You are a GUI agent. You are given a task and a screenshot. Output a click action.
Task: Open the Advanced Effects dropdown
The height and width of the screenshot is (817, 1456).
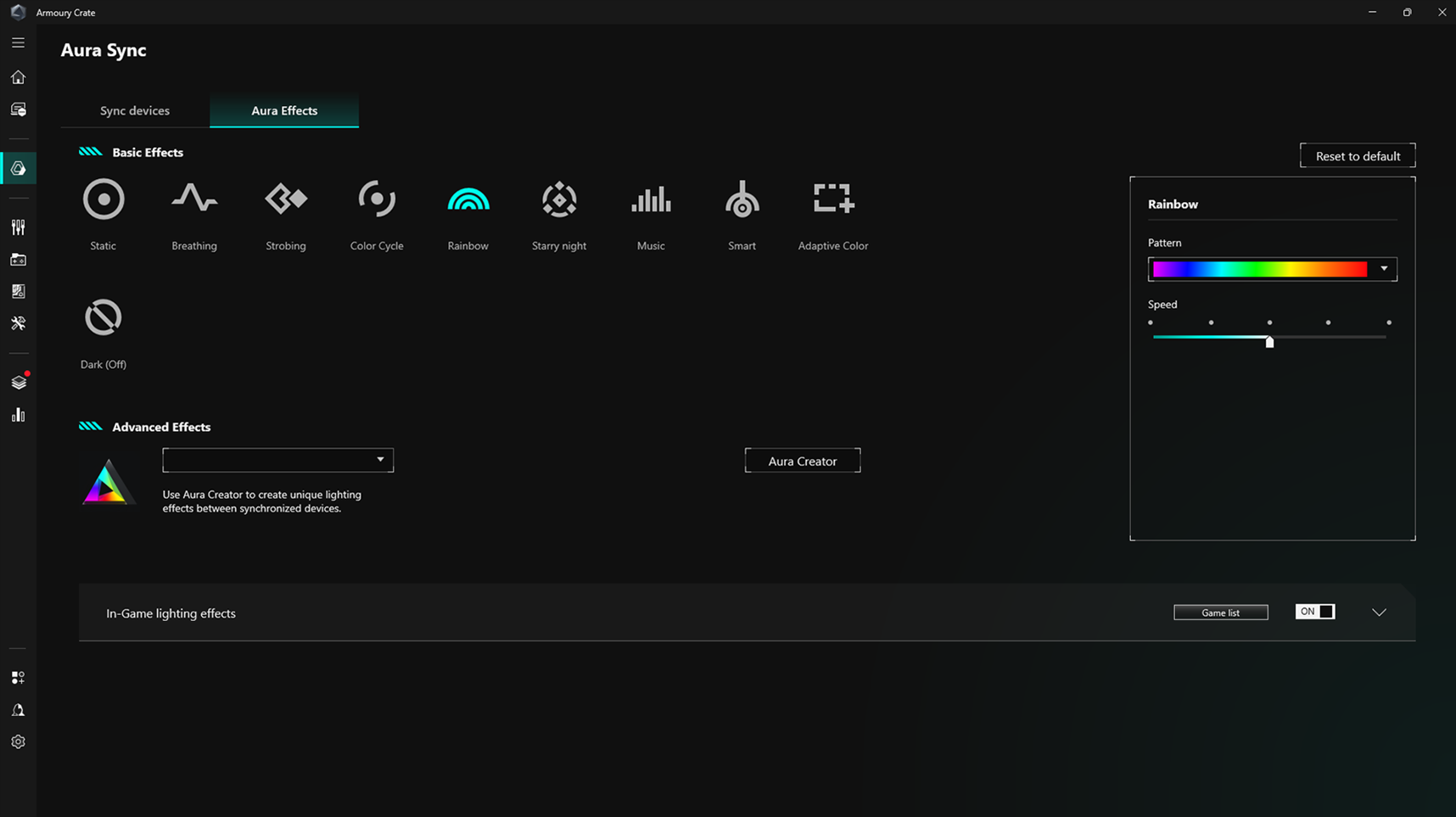pos(278,460)
